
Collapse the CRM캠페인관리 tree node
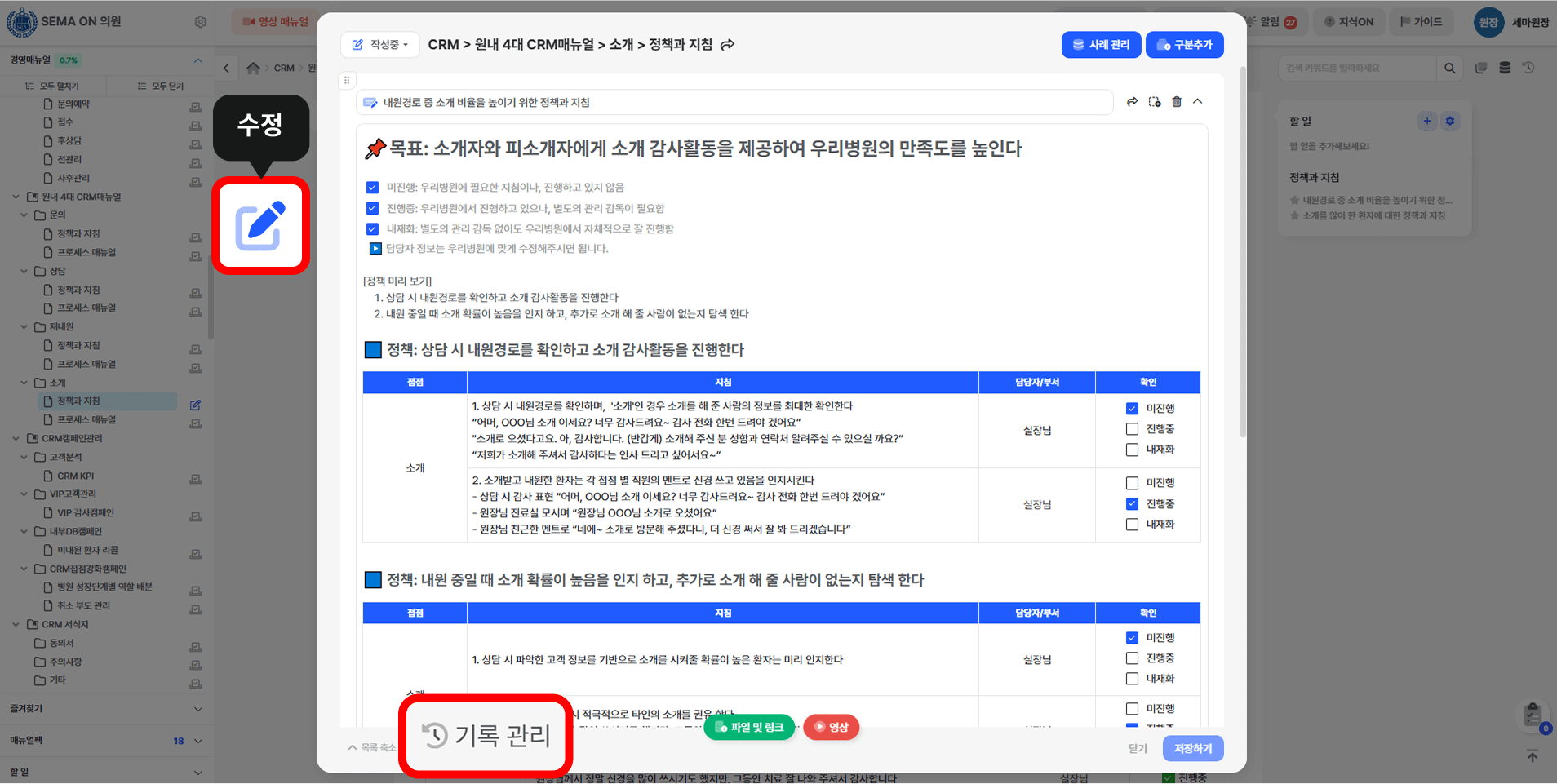coord(16,438)
